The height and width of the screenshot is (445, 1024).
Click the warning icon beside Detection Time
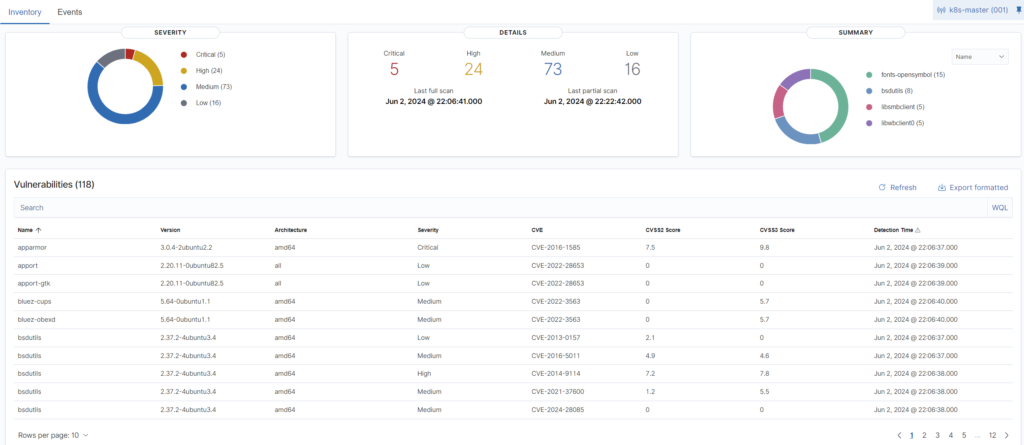point(918,229)
